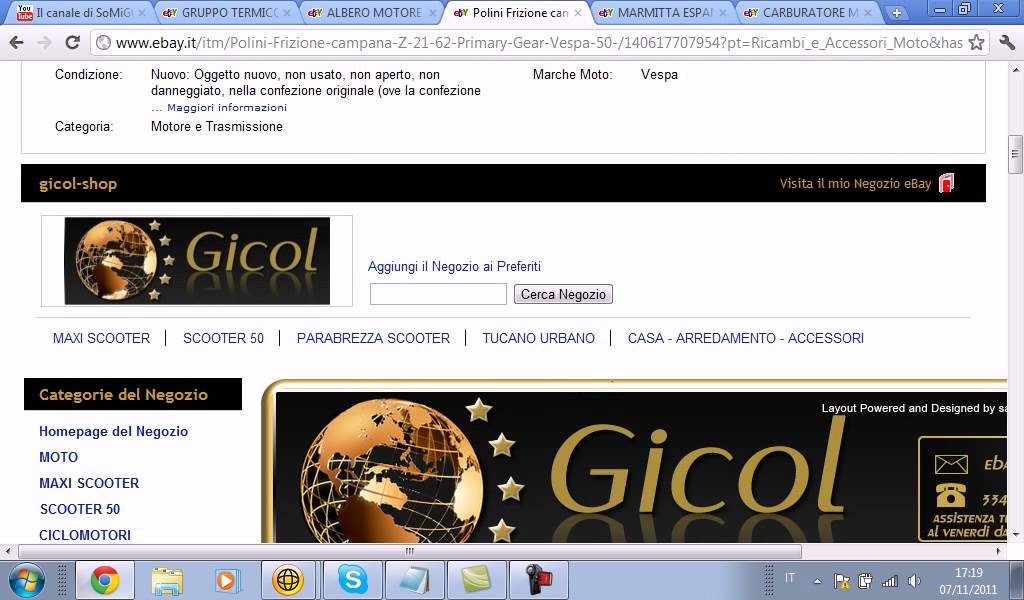Close the 'CARBURATORE M' tab
This screenshot has width=1024, height=600.
coord(868,12)
